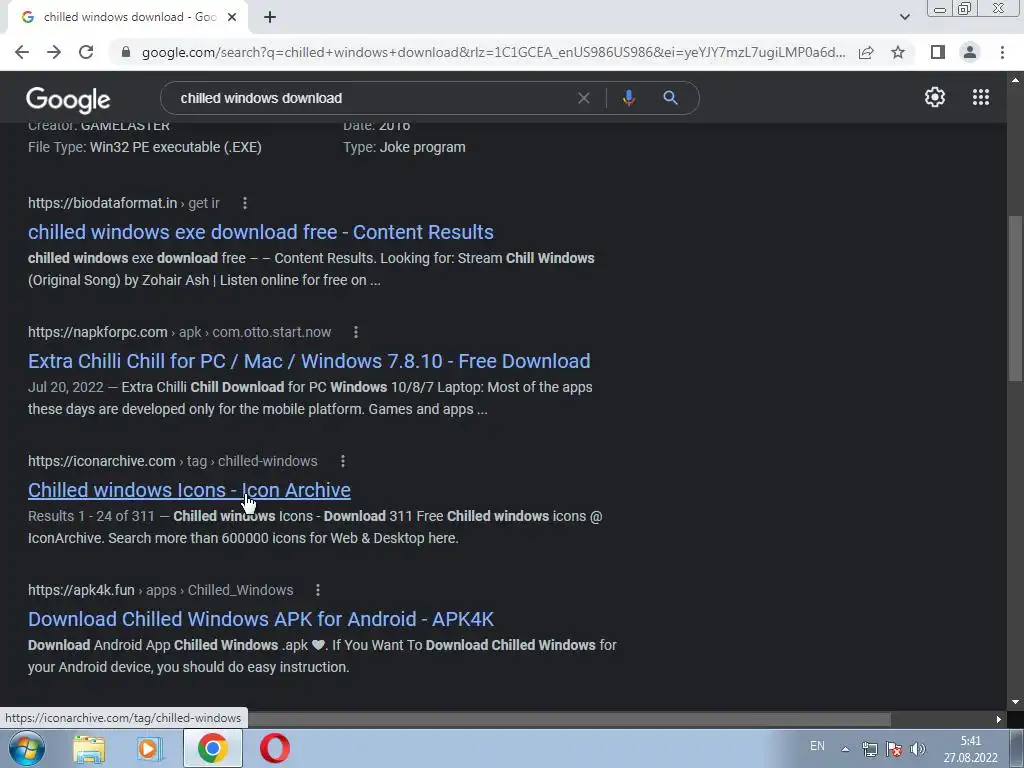Click 'File Type: Win32 PE executable' text

click(x=145, y=147)
